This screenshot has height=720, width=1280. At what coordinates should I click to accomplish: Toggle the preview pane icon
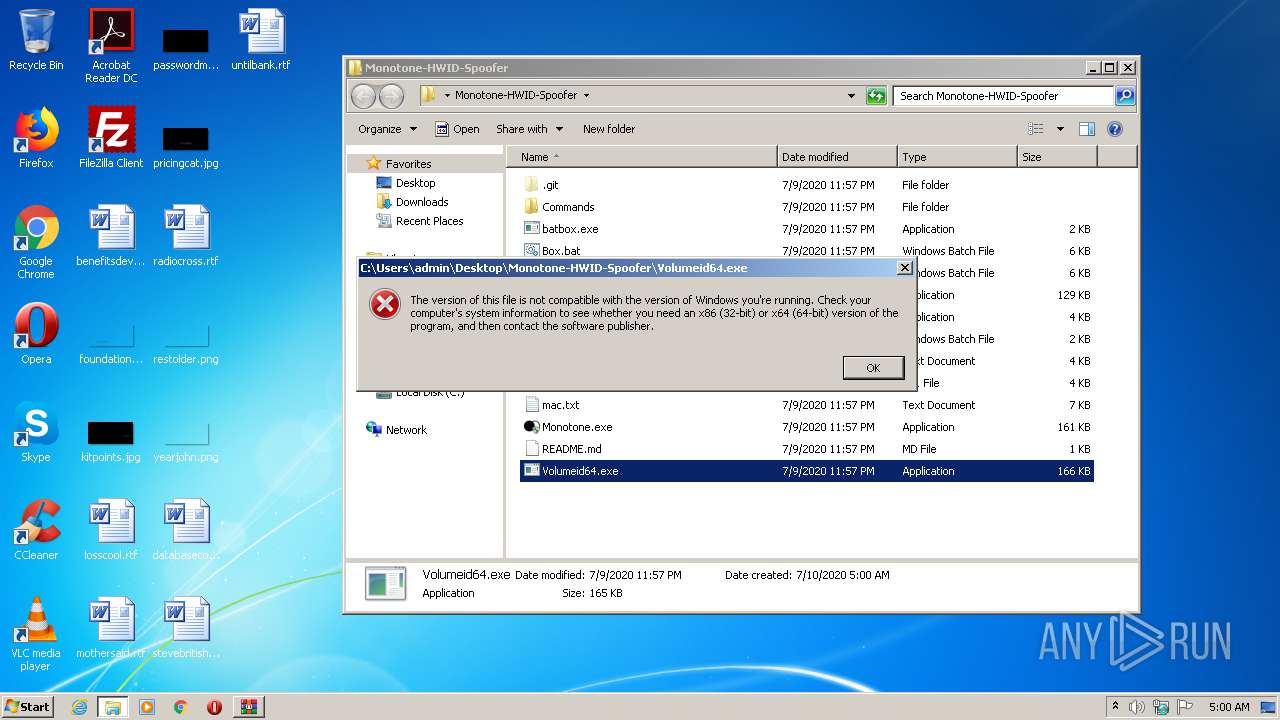coord(1087,129)
